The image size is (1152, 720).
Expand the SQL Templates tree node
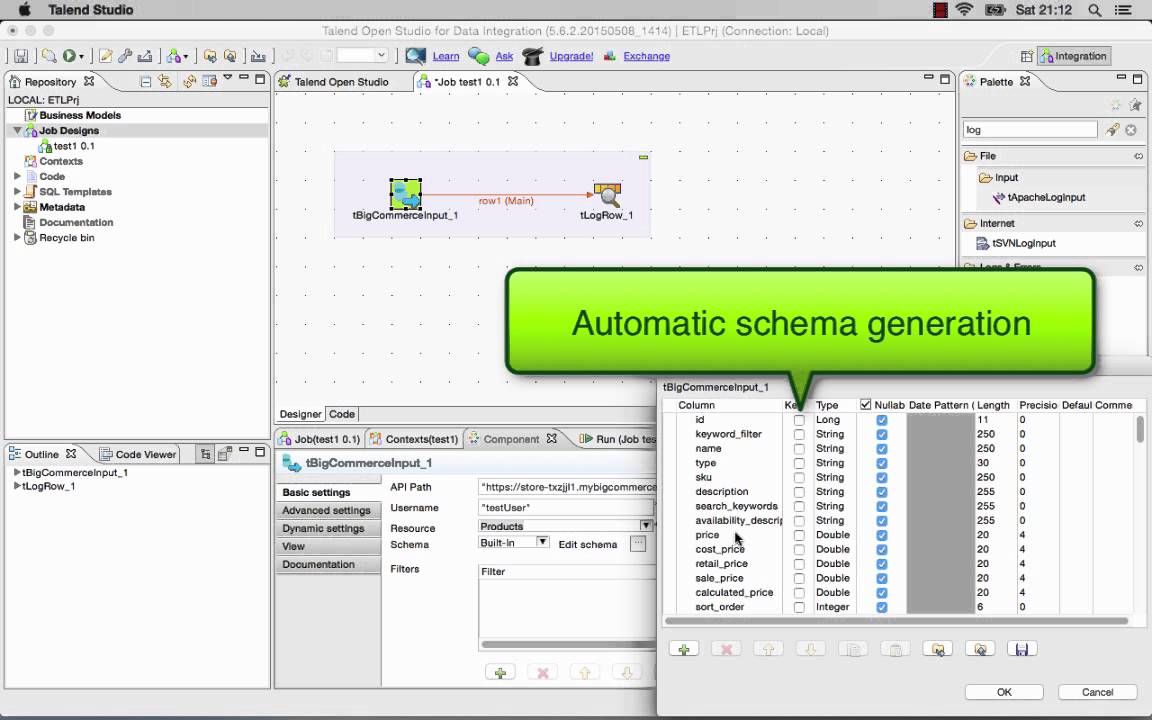tap(17, 192)
